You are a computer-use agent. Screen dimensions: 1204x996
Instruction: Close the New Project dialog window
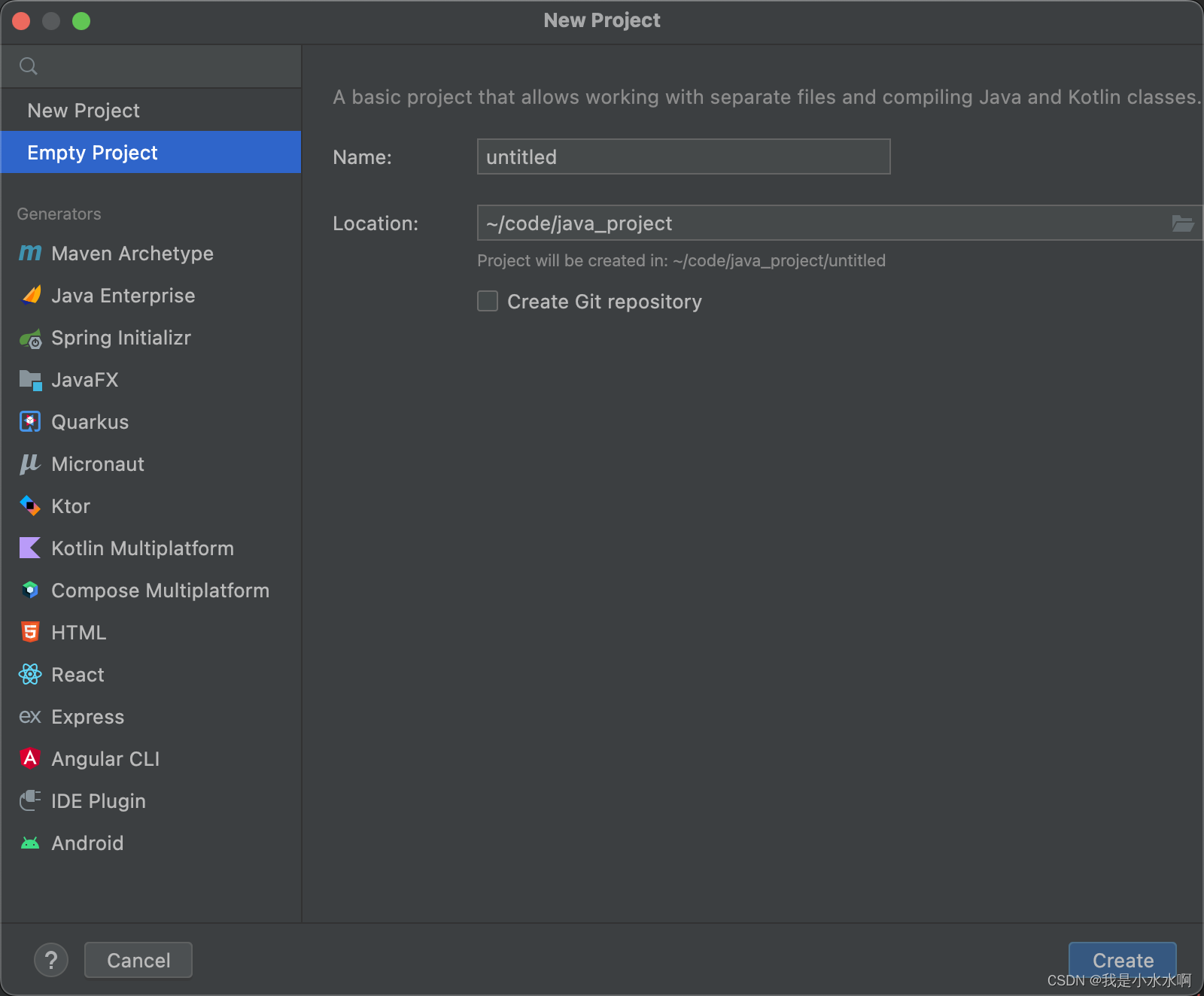[x=21, y=21]
